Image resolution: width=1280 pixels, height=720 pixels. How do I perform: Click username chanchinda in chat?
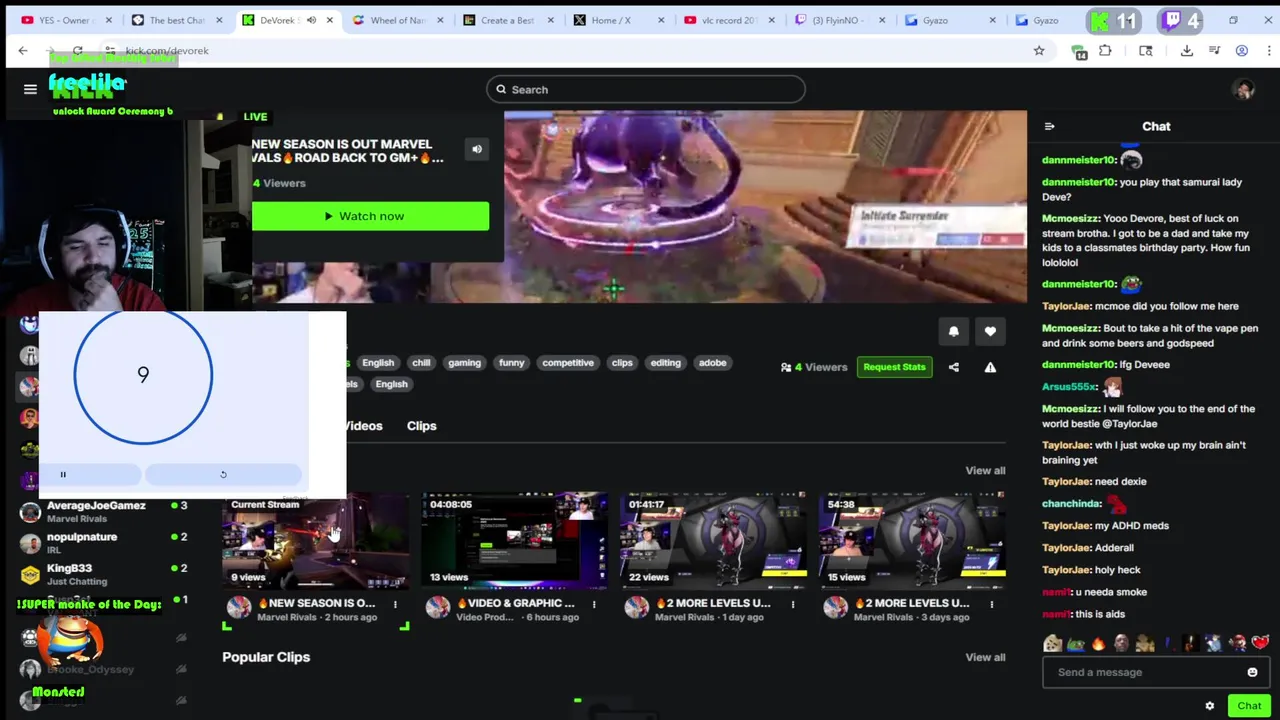click(1071, 504)
